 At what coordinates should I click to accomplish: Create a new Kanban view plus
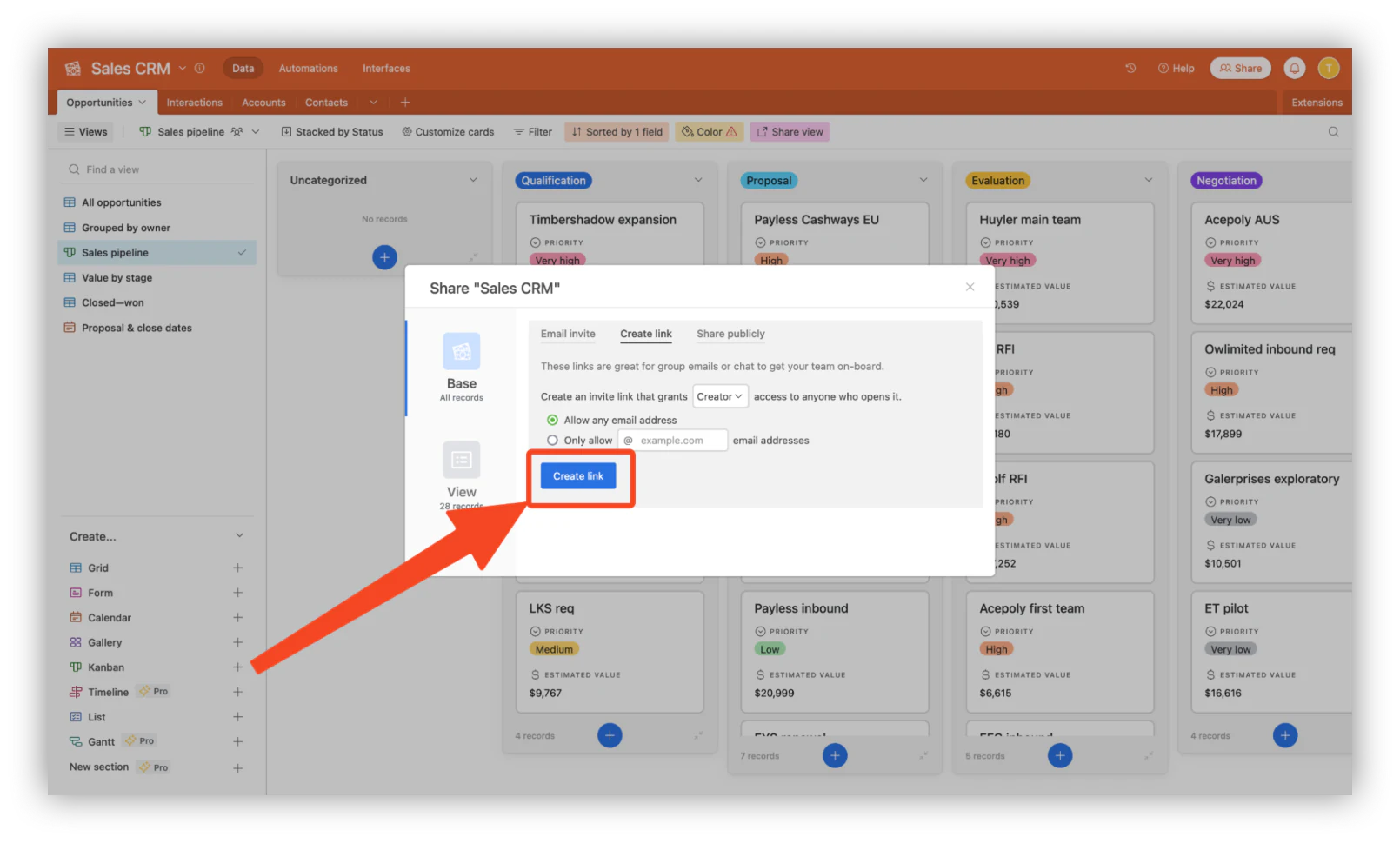pos(237,667)
